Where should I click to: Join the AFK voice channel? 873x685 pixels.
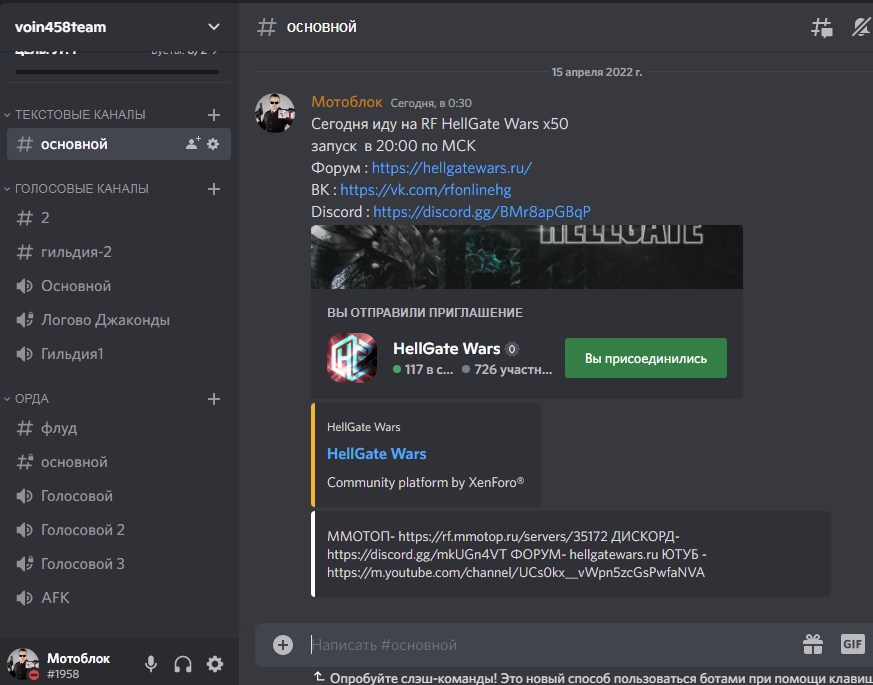[119, 598]
